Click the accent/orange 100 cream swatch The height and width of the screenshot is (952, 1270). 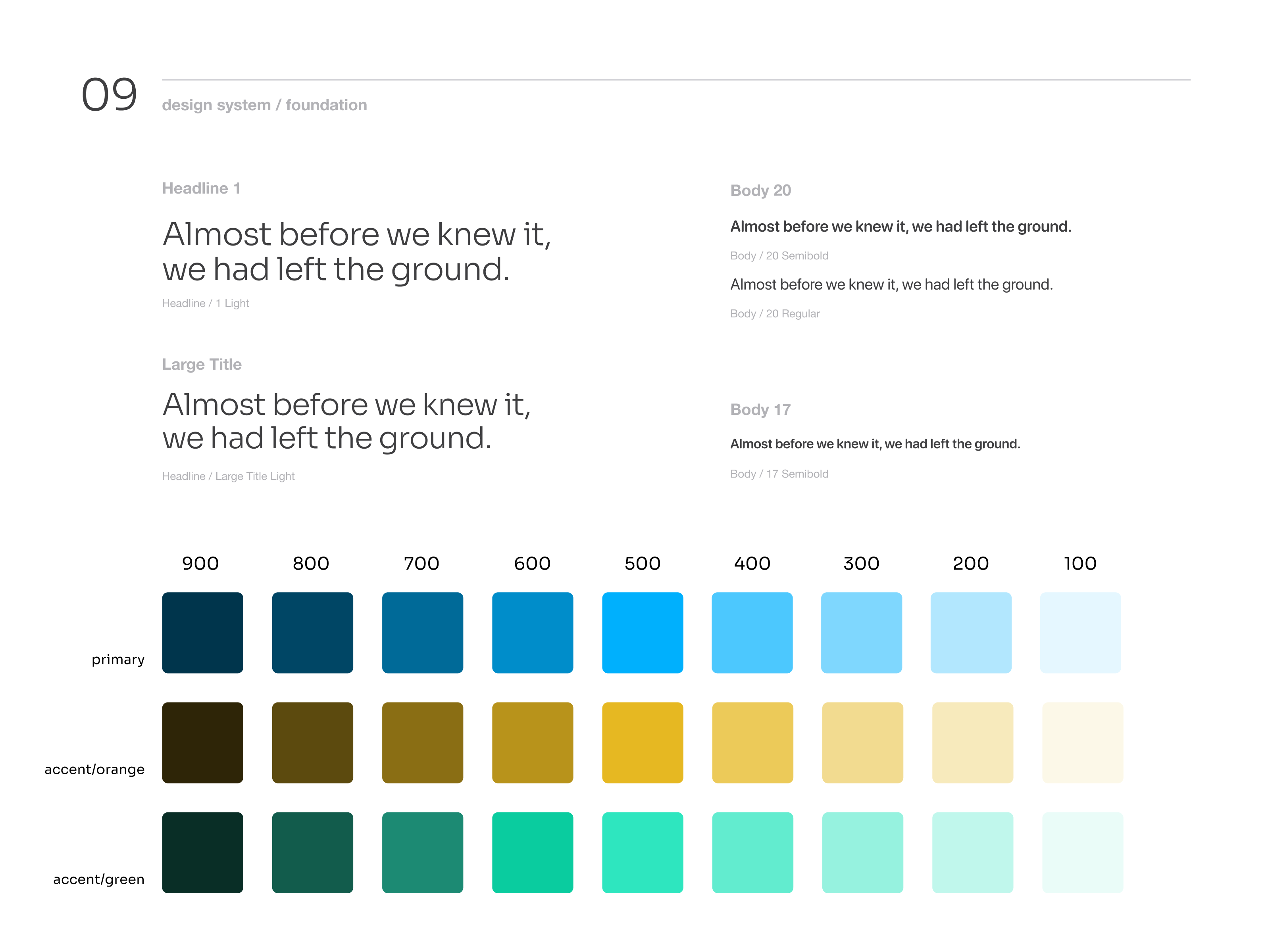(1082, 743)
